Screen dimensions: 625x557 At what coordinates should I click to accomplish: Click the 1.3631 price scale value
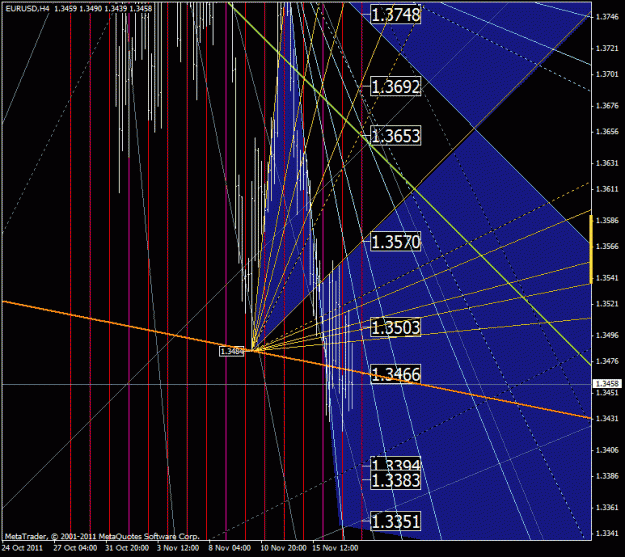tap(607, 163)
